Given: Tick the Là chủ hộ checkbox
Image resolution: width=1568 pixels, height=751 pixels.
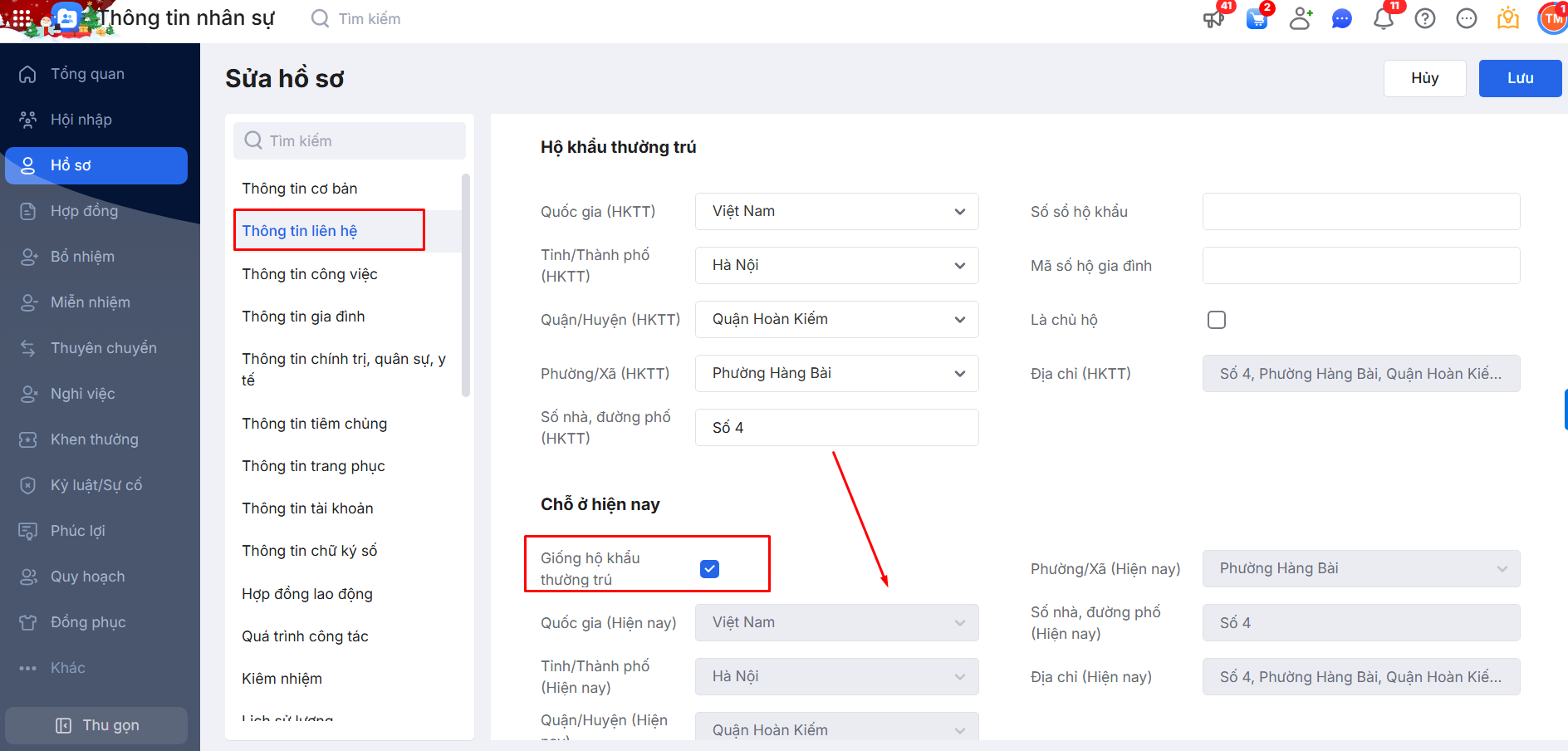Looking at the screenshot, I should (1217, 320).
